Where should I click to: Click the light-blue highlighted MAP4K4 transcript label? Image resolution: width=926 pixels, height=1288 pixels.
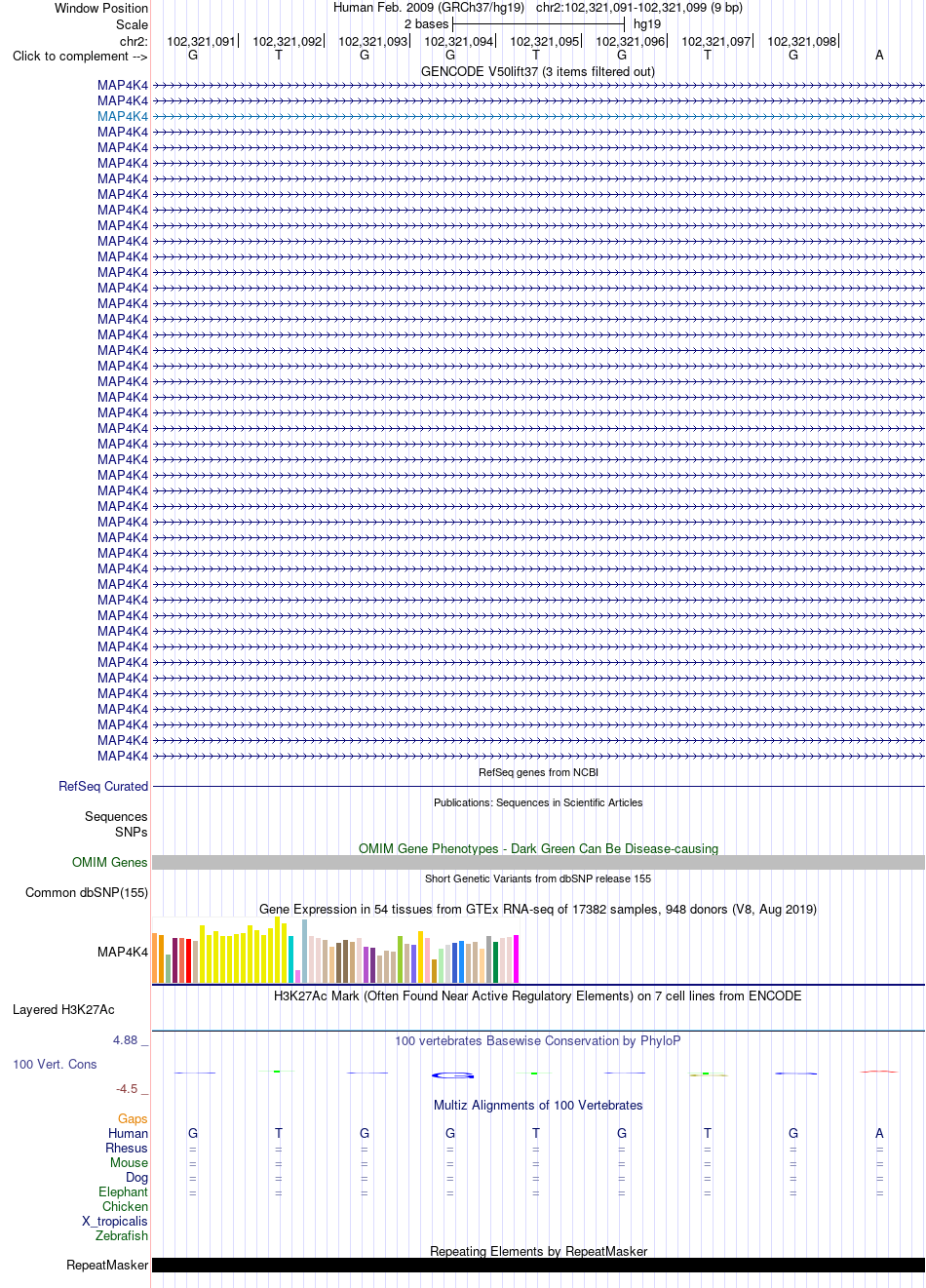coord(123,116)
